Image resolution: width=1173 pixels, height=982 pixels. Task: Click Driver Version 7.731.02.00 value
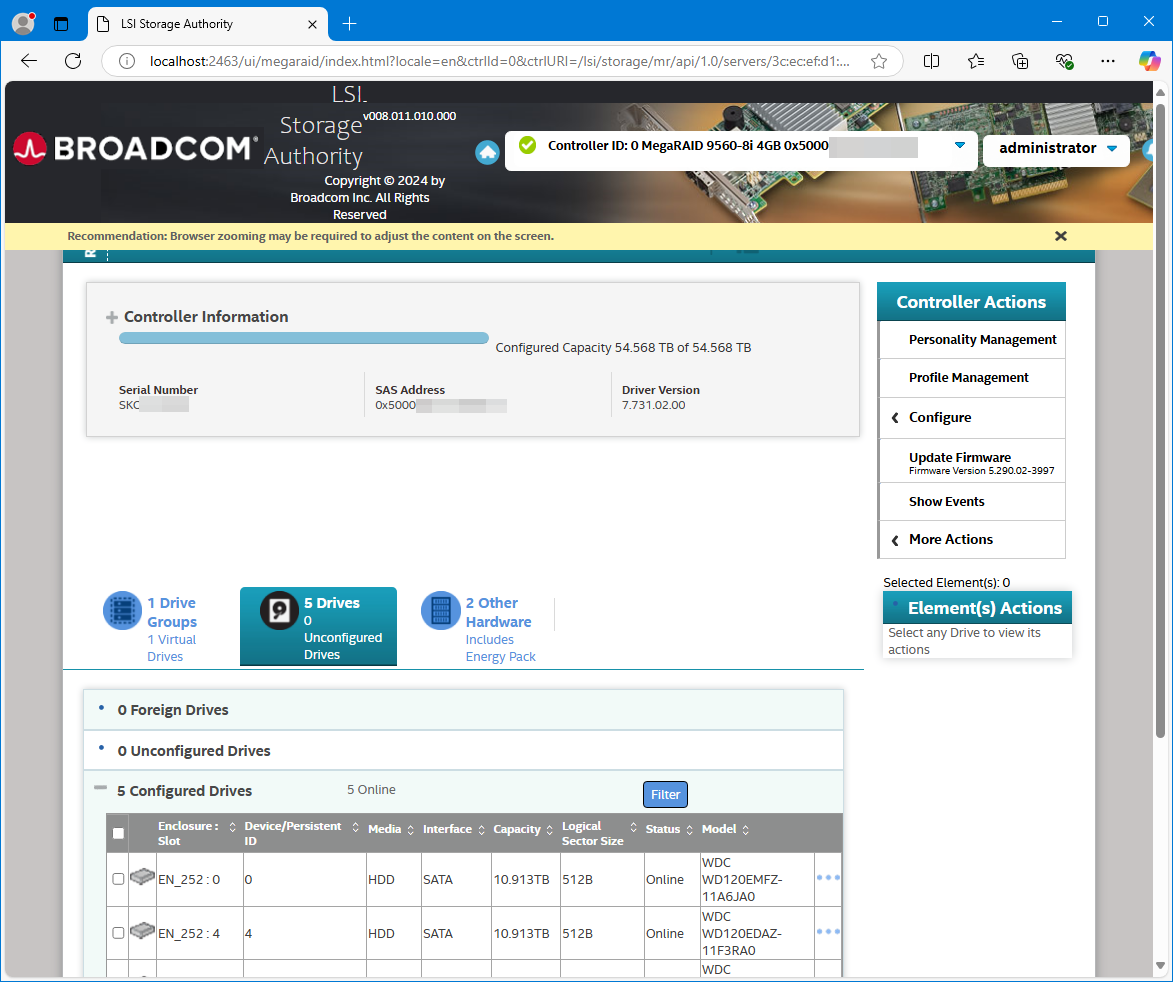(653, 405)
